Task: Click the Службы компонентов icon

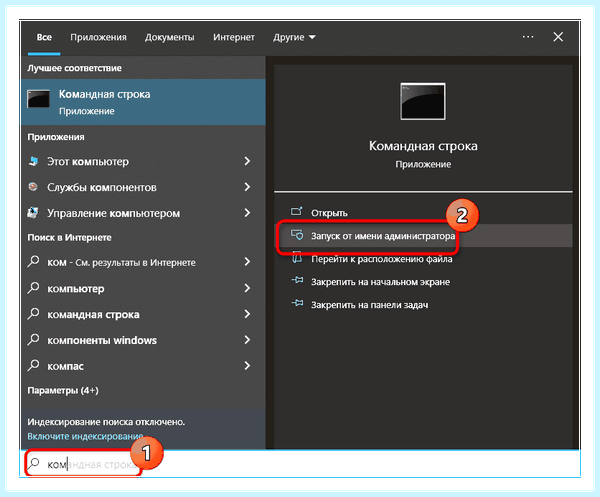Action: 33,187
